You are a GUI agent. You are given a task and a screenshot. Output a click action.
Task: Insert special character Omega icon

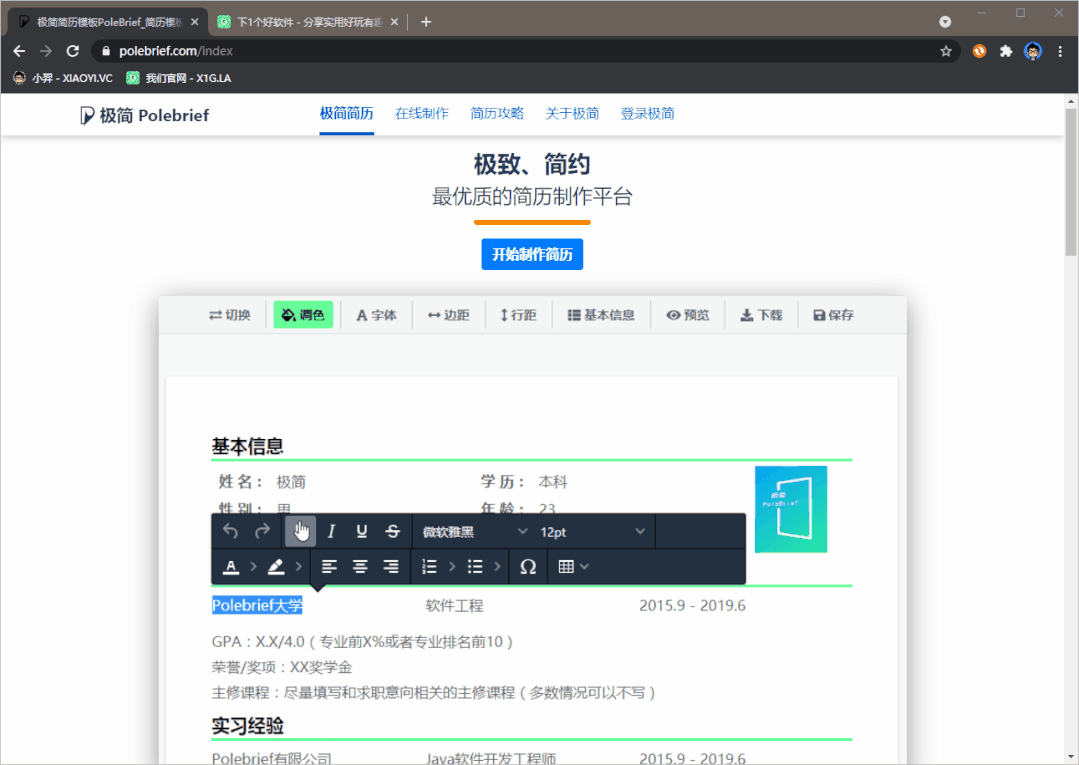point(528,567)
